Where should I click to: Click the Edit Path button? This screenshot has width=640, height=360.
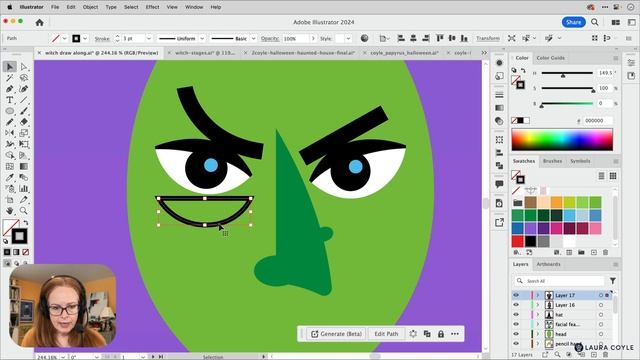(386, 334)
